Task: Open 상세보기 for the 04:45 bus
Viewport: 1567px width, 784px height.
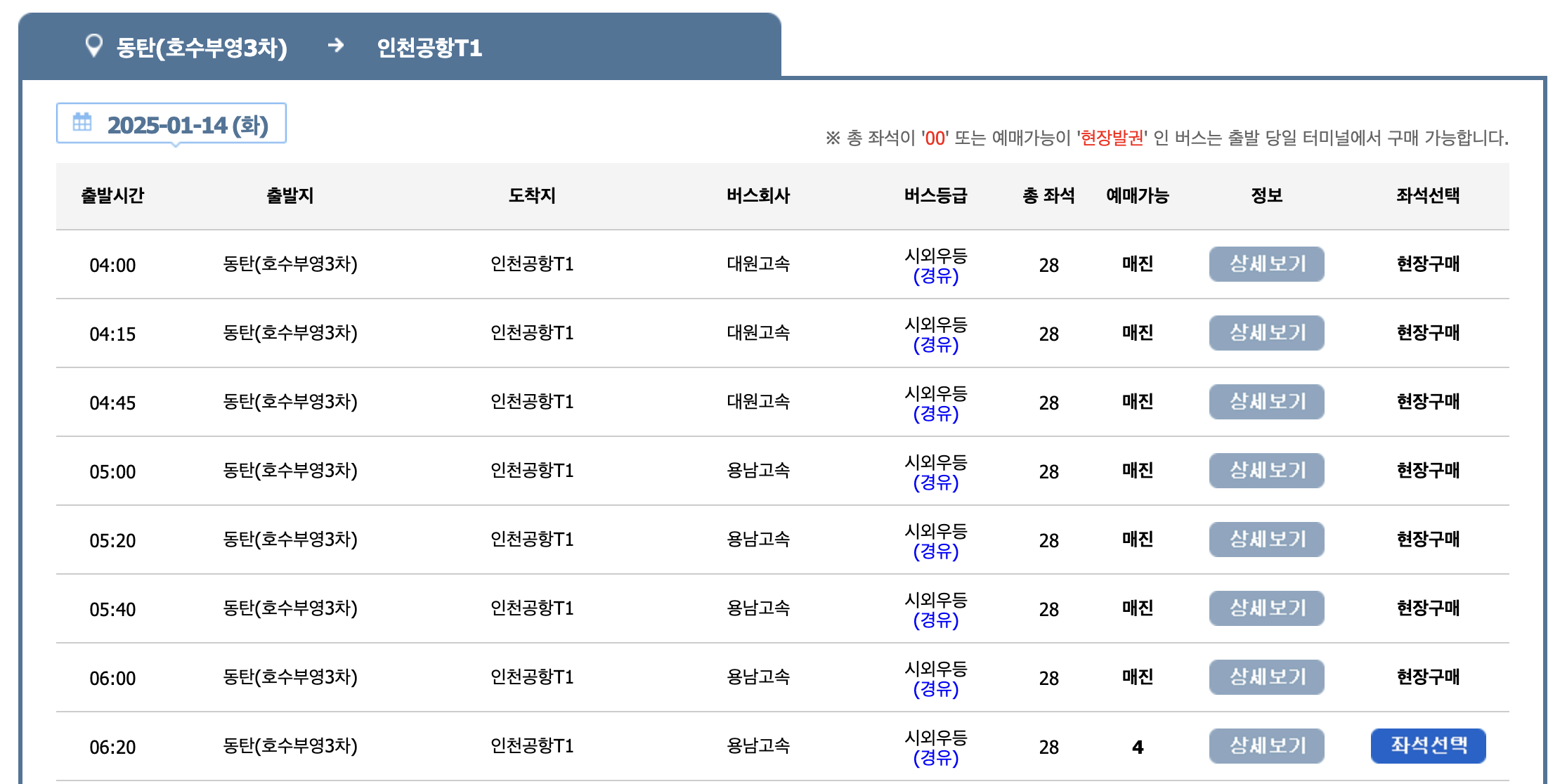Action: click(x=1266, y=402)
